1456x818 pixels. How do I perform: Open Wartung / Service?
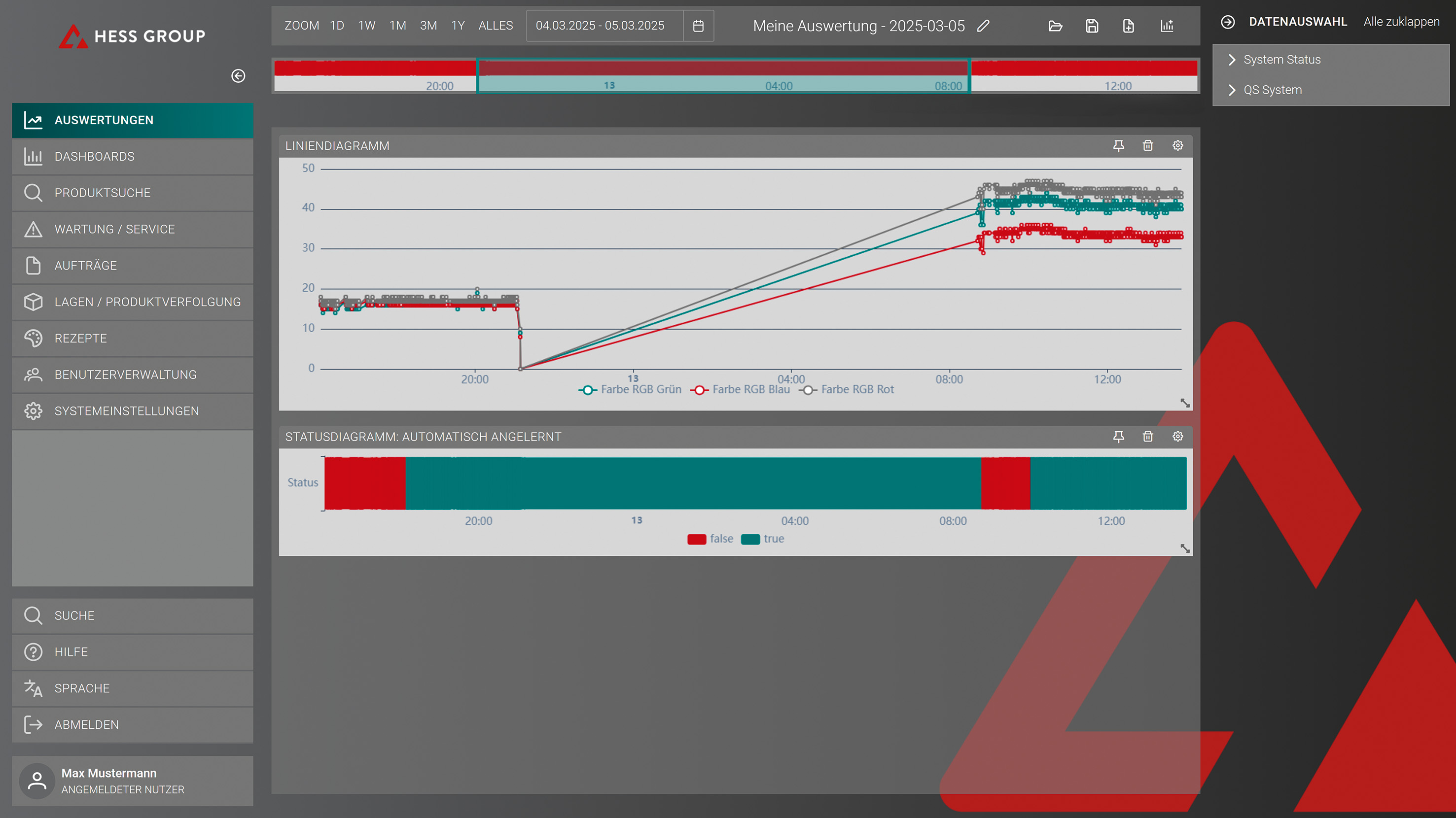132,229
